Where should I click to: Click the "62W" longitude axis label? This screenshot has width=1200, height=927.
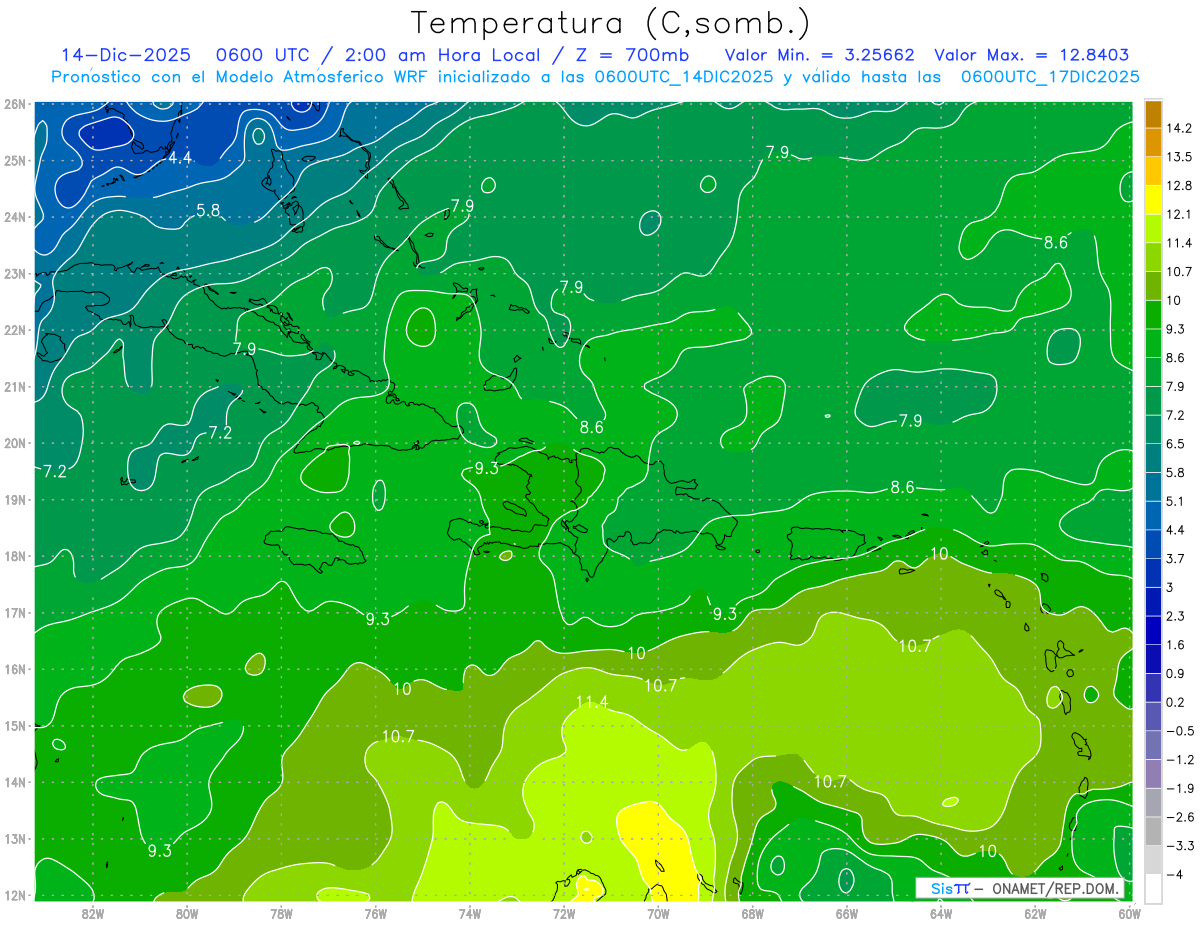1035,913
